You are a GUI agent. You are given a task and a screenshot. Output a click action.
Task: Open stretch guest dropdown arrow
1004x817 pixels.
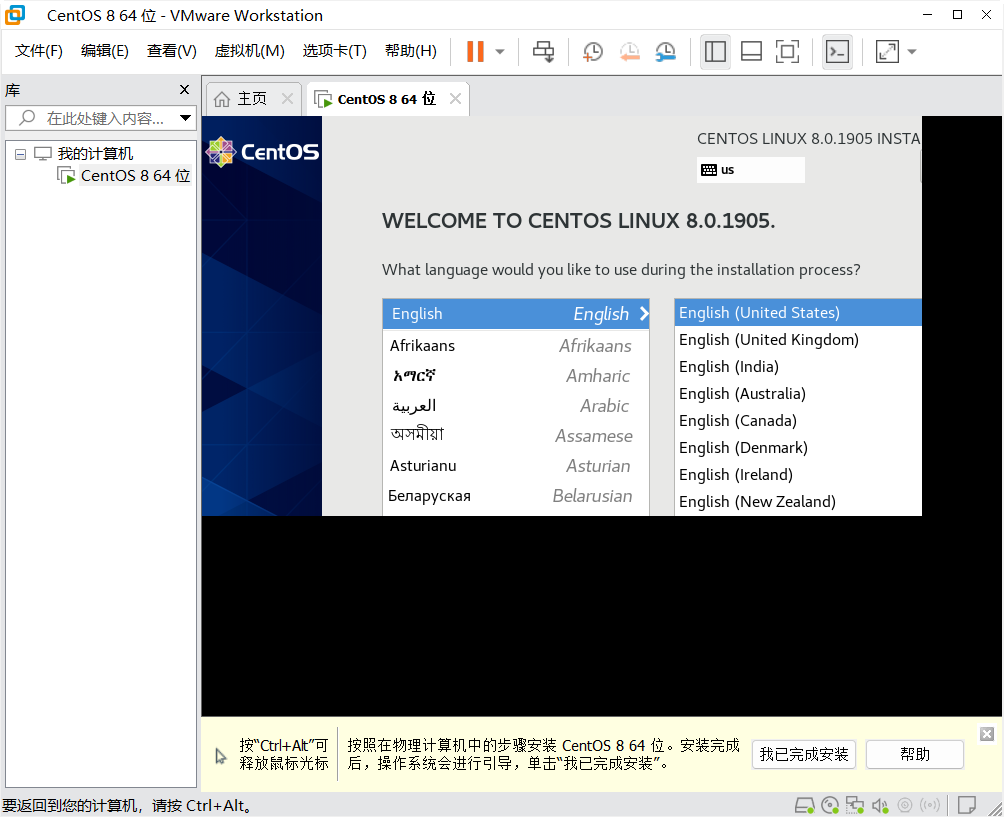click(x=912, y=52)
